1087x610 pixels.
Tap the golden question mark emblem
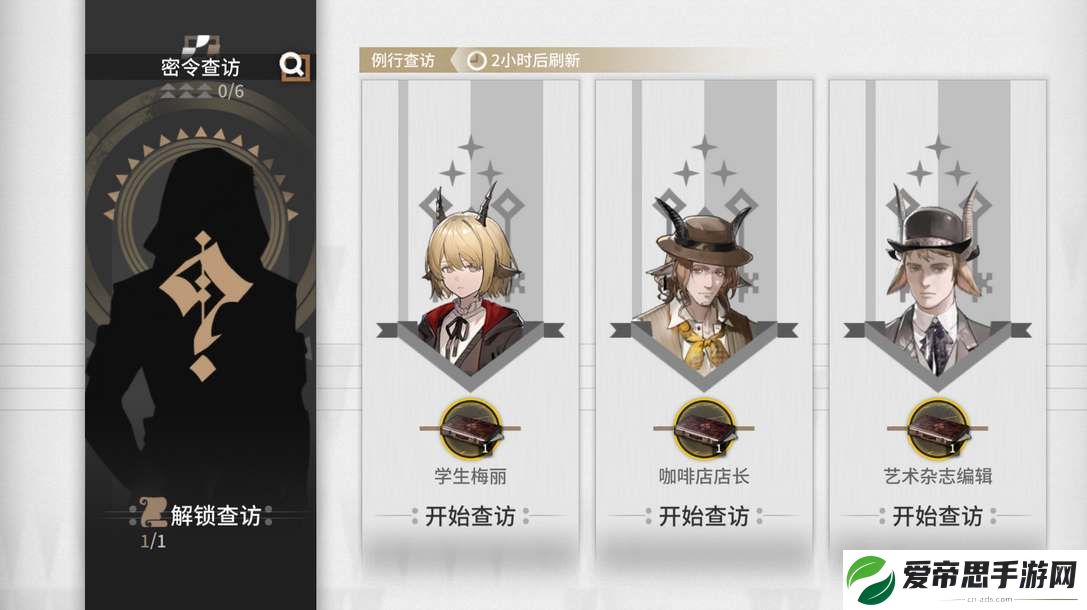(203, 306)
